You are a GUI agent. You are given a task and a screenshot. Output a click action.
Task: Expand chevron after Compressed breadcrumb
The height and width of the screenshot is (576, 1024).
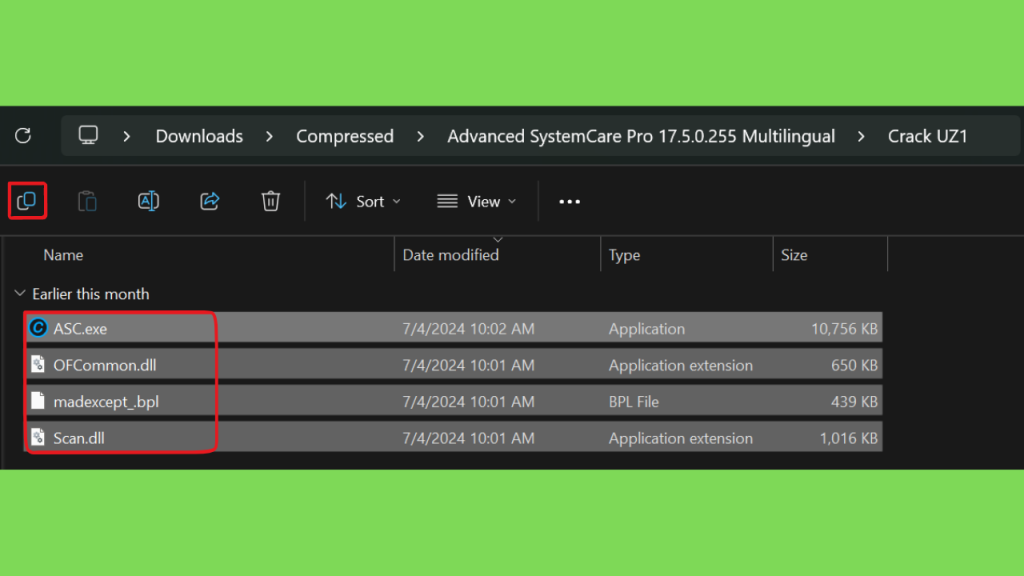pyautogui.click(x=421, y=136)
